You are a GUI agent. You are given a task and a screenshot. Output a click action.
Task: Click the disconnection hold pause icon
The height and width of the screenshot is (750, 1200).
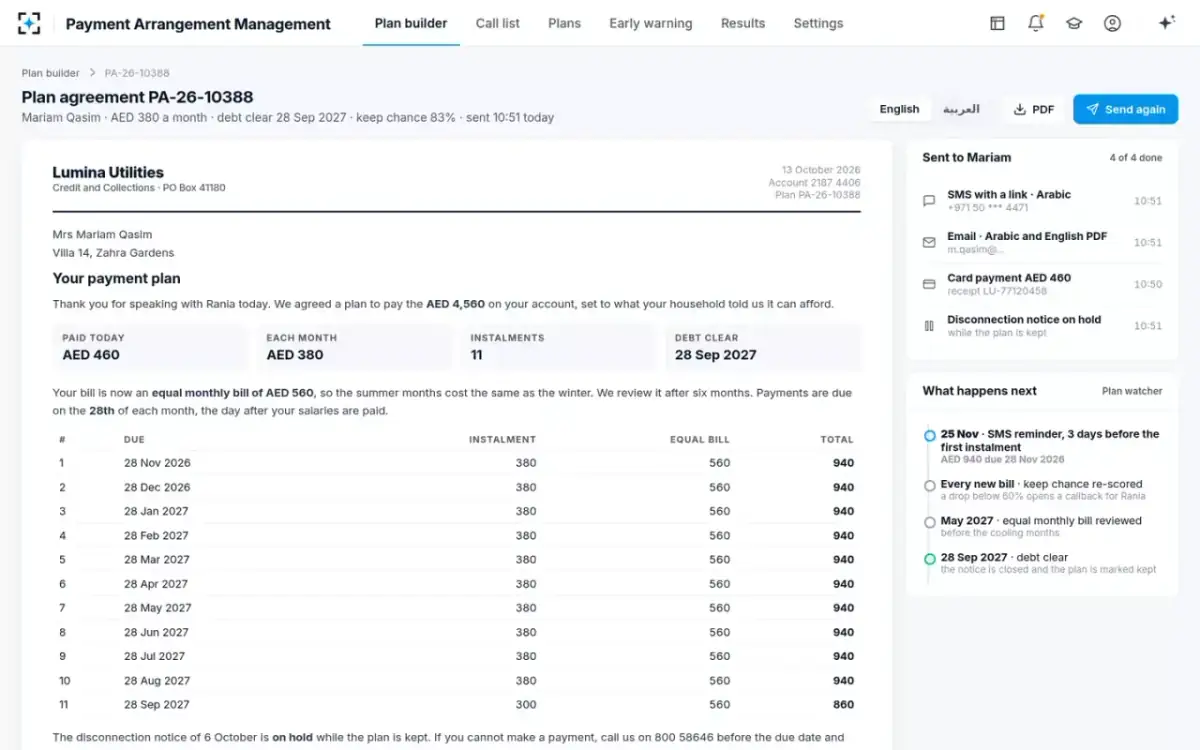(x=929, y=325)
